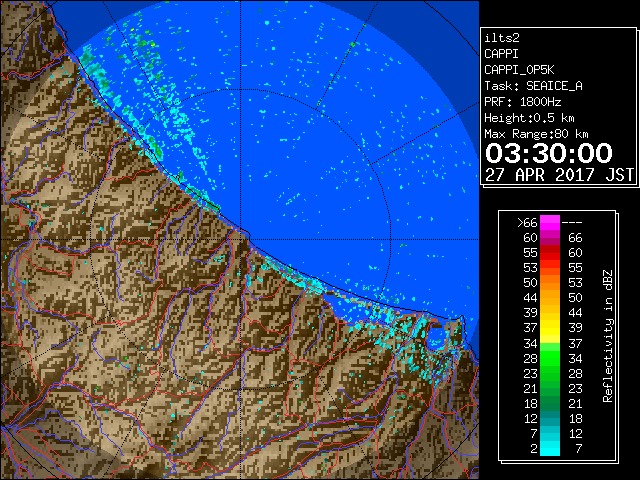640x480 pixels.
Task: Click the bright green 28–34 dBZ legend swatch
Action: (x=550, y=358)
